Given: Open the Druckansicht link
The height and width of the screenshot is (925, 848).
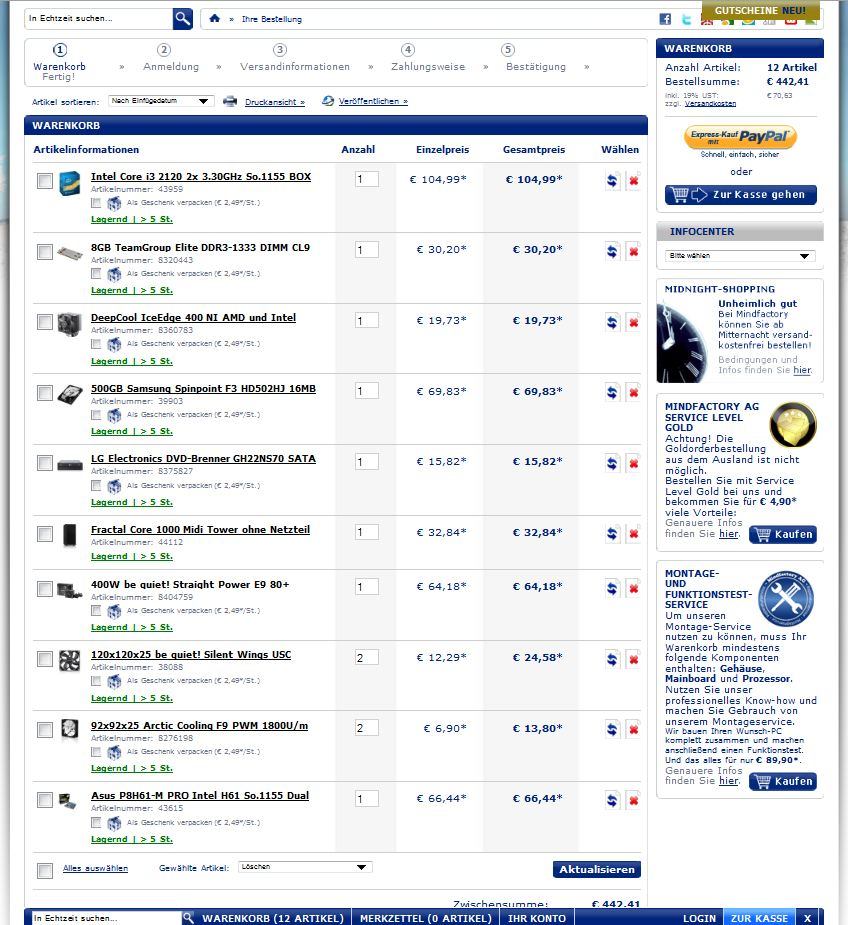Looking at the screenshot, I should click(275, 102).
